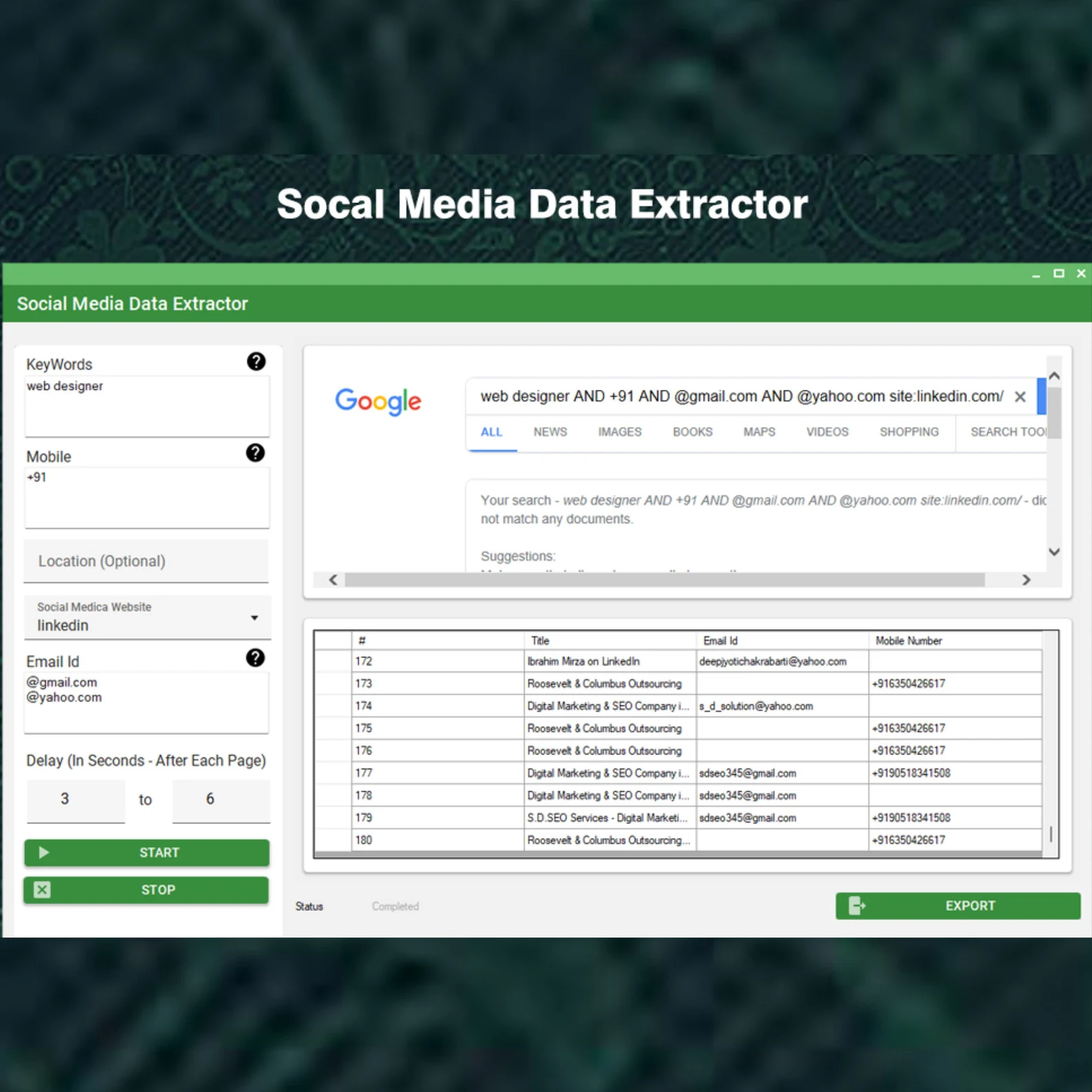The image size is (1092, 1092).
Task: Maximize the Social Media Data Extractor window
Action: 1059,274
